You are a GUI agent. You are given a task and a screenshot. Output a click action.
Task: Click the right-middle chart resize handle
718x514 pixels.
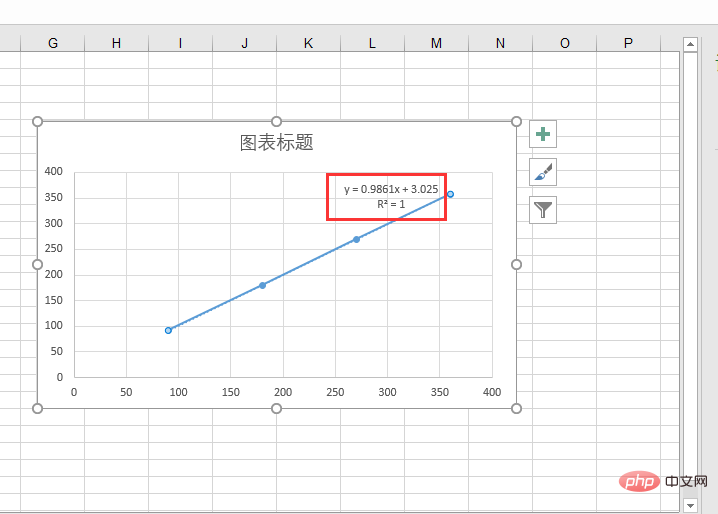click(516, 264)
